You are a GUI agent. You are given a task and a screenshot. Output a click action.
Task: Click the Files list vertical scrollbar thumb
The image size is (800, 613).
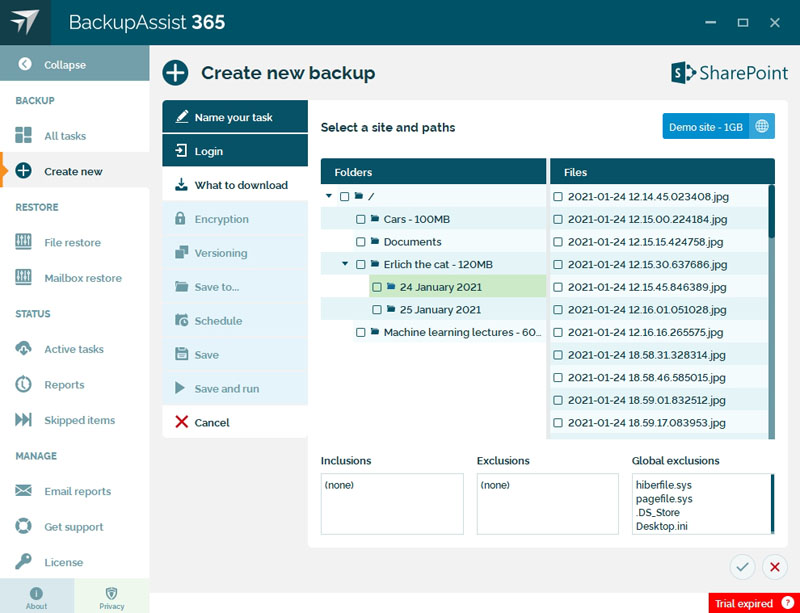tap(771, 211)
